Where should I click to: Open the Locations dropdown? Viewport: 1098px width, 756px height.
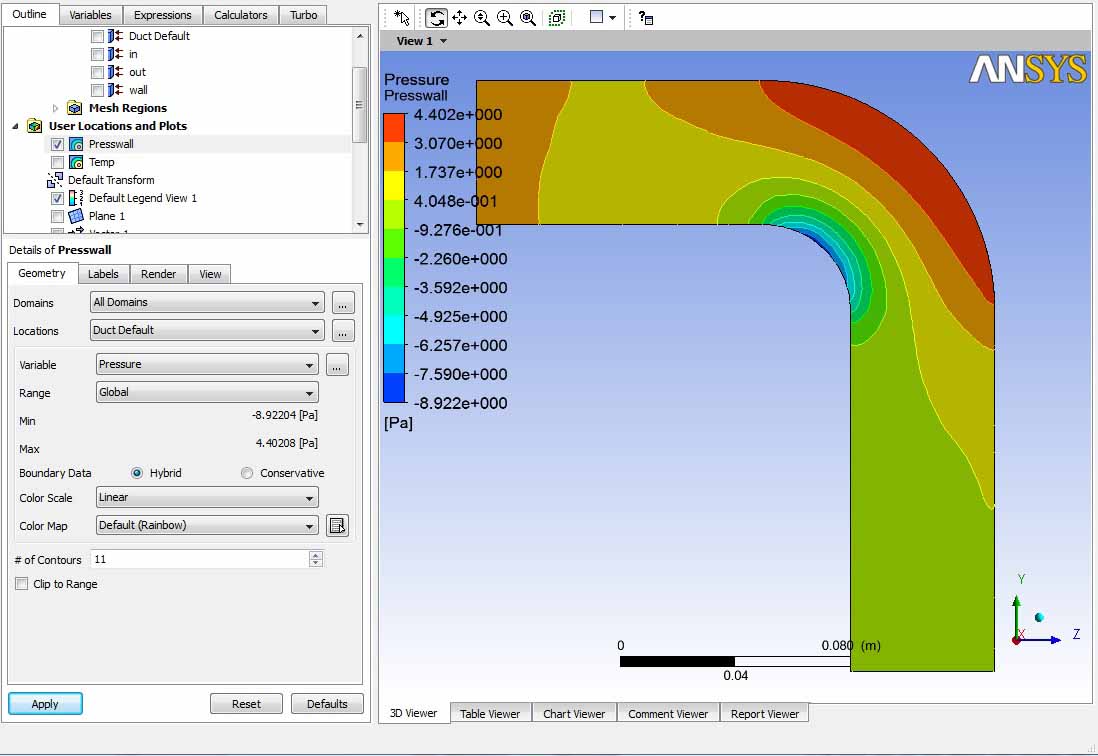pyautogui.click(x=207, y=330)
